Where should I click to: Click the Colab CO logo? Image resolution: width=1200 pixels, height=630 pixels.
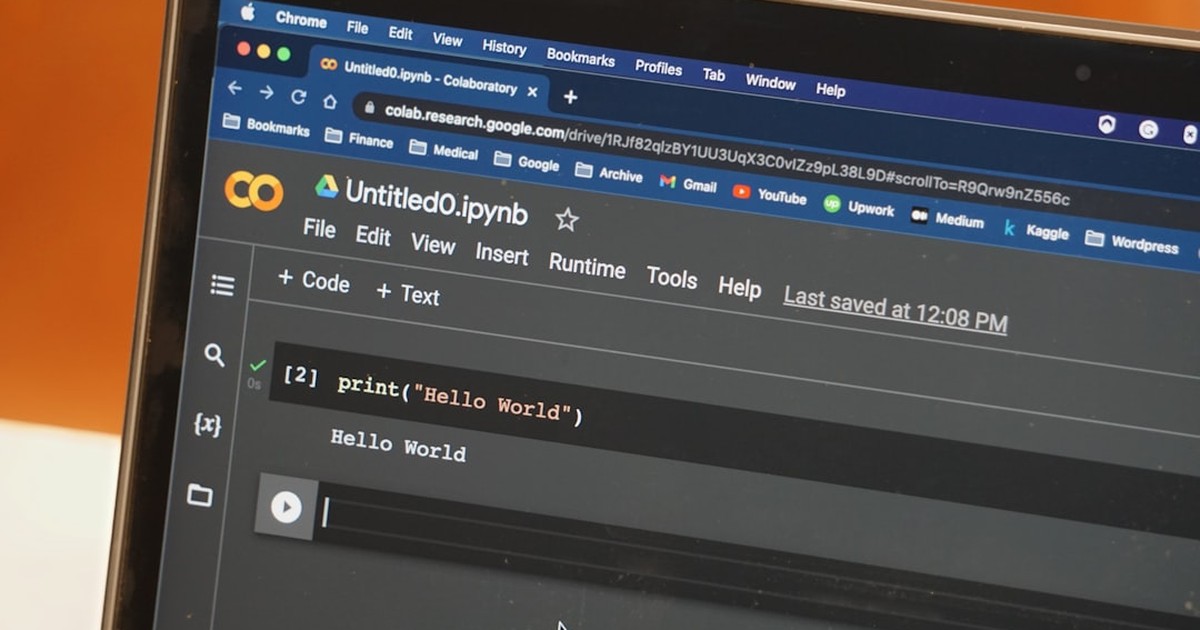click(253, 190)
